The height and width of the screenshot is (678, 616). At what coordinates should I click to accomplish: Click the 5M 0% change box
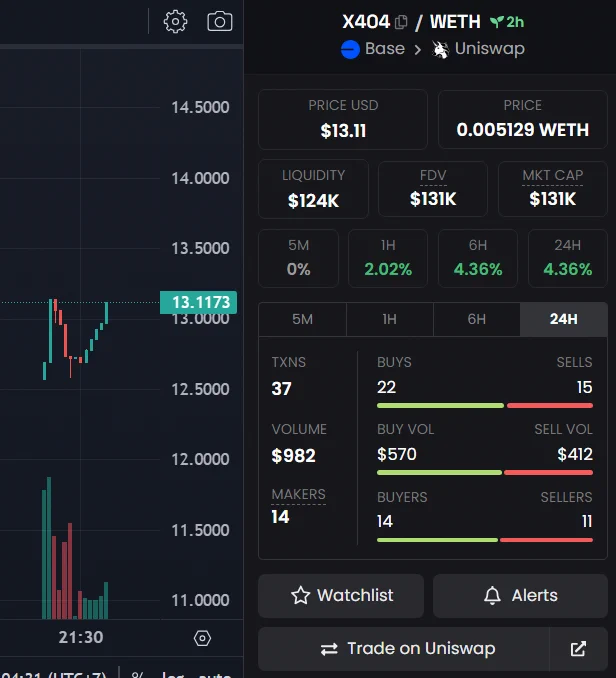coord(298,258)
